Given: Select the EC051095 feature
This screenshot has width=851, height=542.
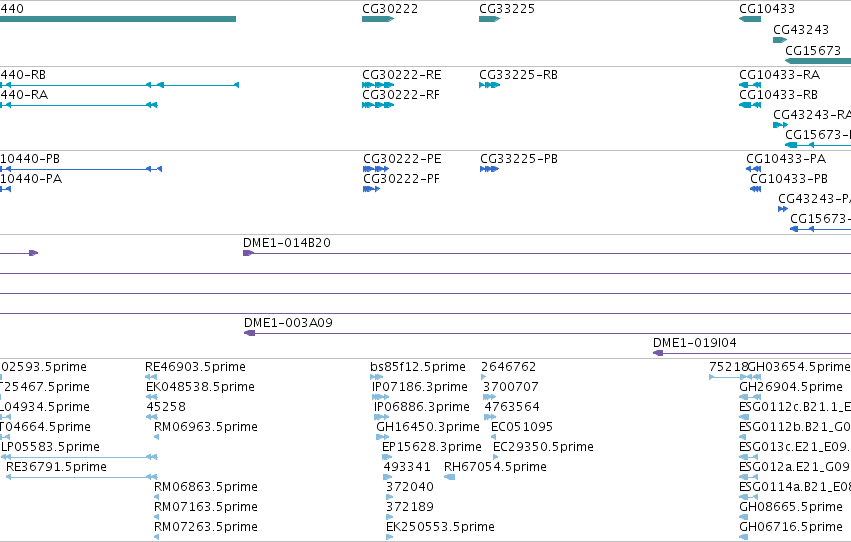Looking at the screenshot, I should (493, 437).
